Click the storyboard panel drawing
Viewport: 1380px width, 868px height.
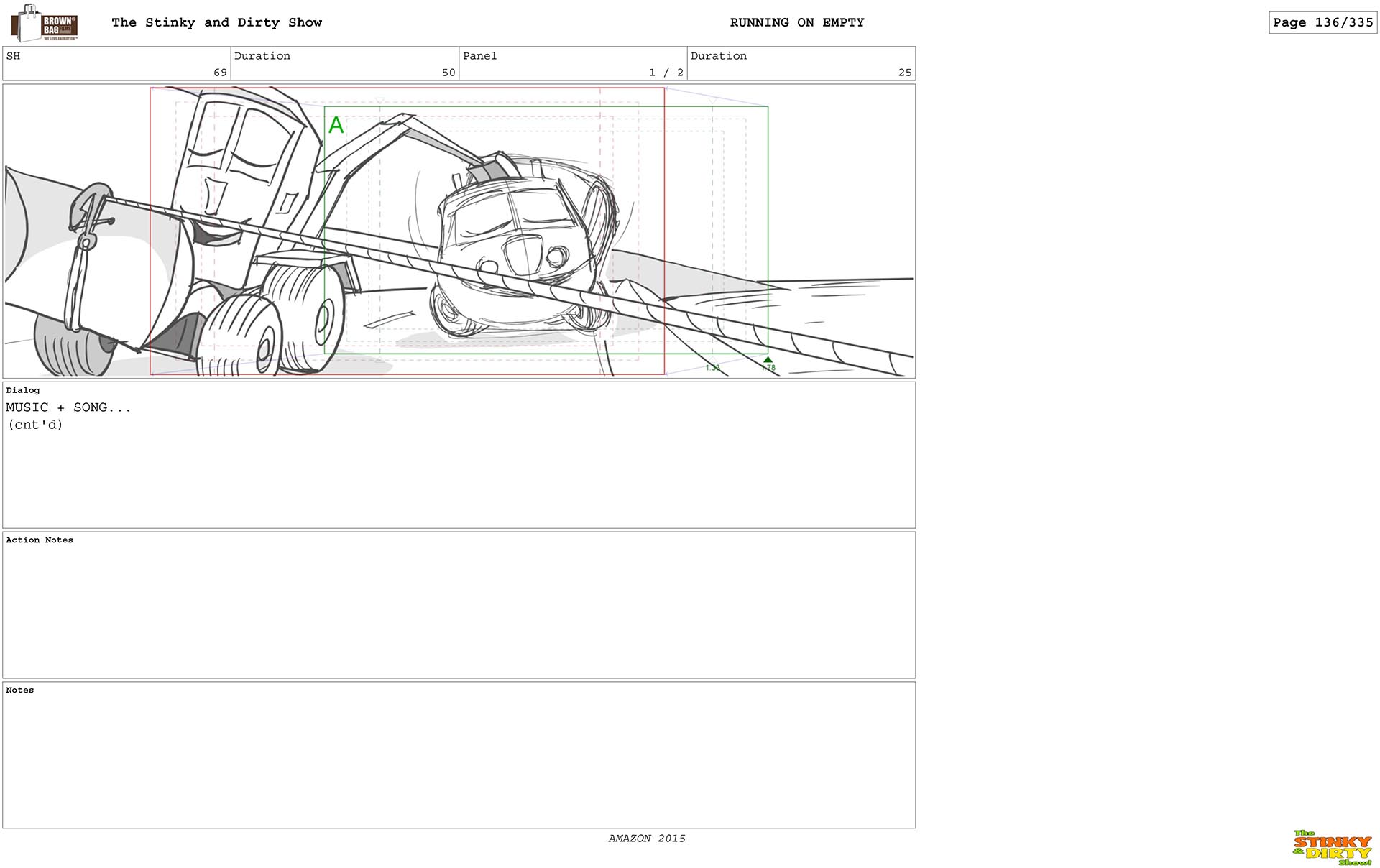(459, 231)
